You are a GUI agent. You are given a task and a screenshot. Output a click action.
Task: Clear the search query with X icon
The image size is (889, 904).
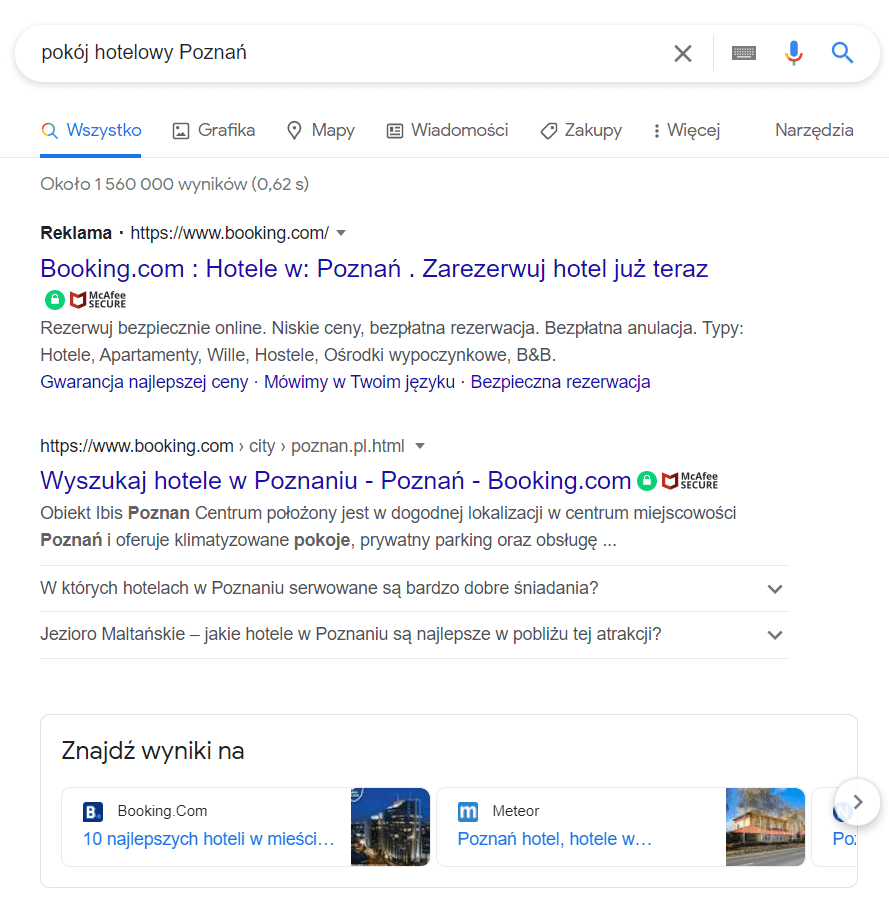[x=683, y=54]
